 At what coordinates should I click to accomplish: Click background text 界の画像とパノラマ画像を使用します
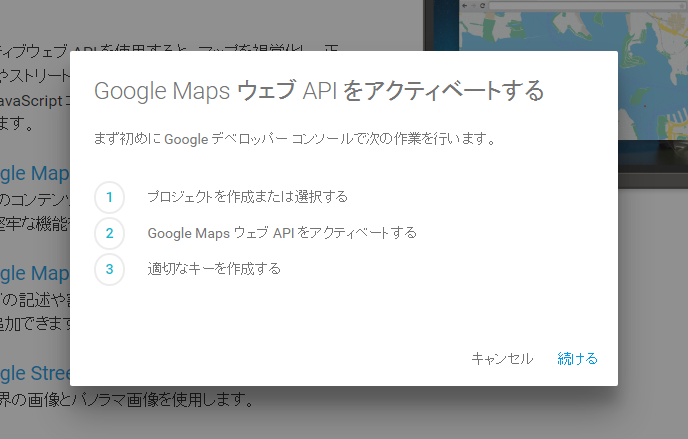[126, 400]
